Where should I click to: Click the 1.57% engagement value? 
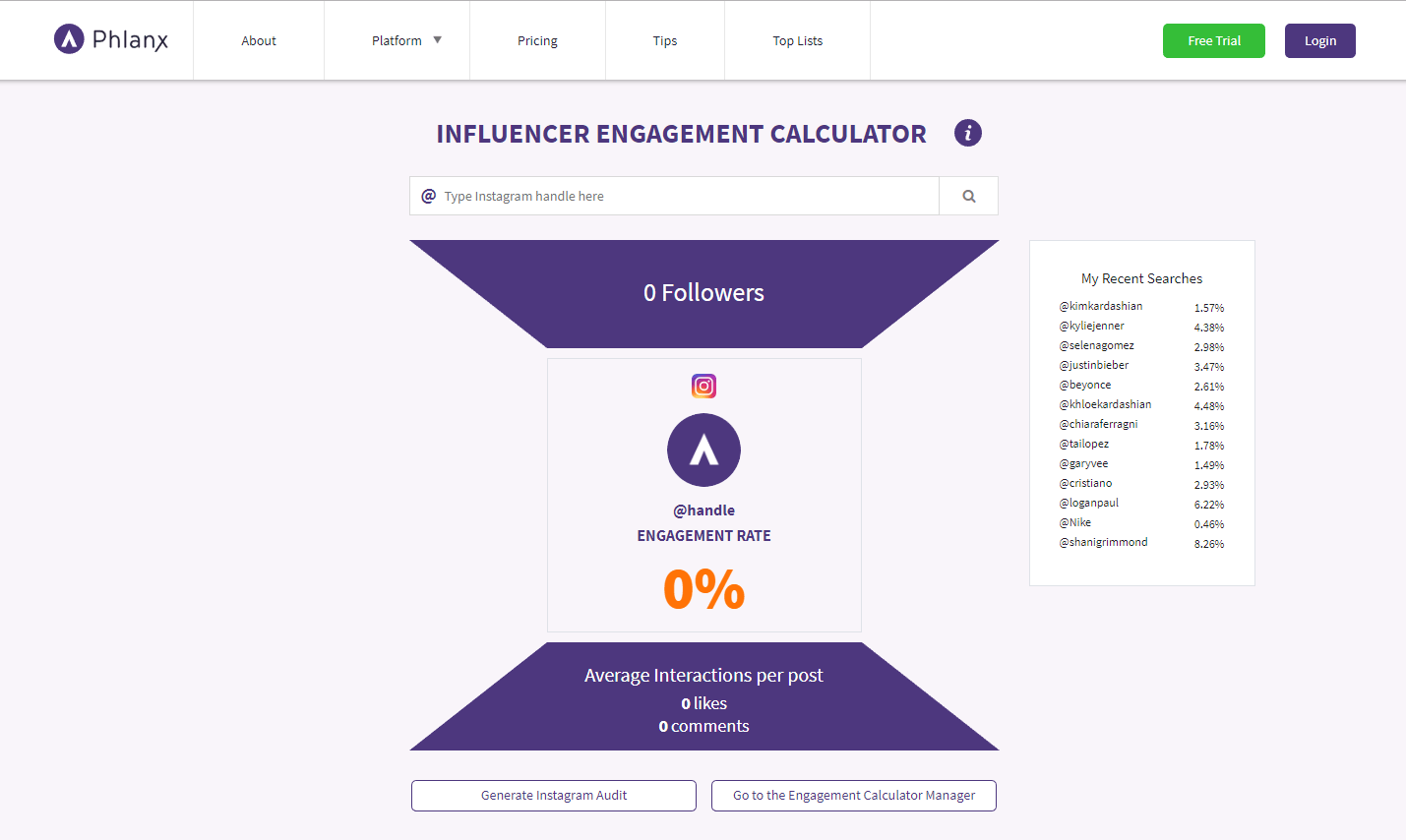(x=1209, y=308)
